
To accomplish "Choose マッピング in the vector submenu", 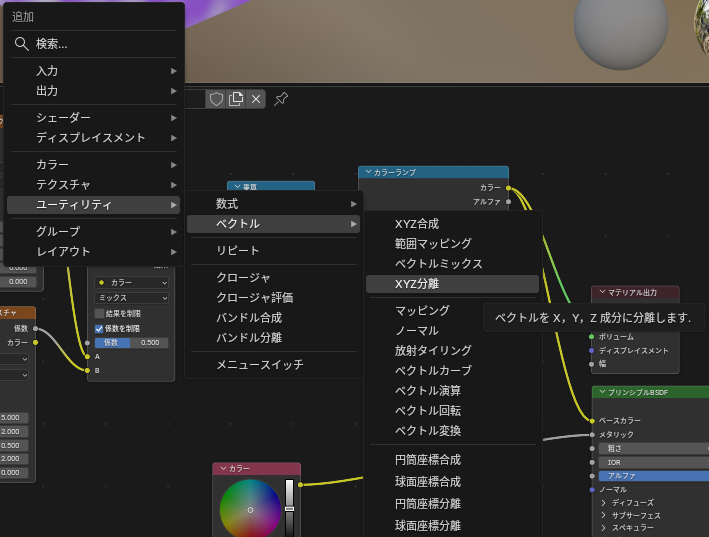I will [422, 311].
